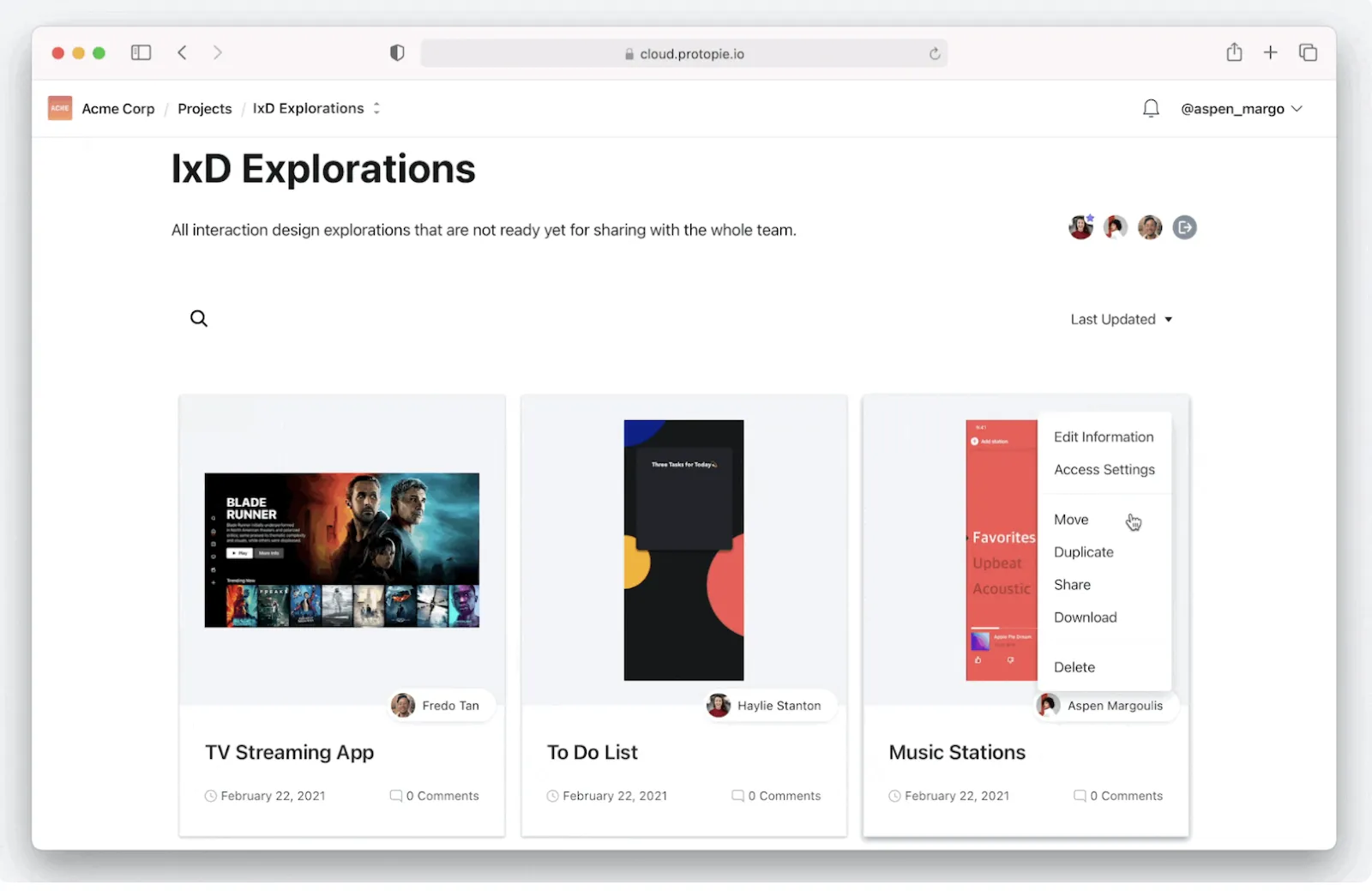Open the privacy shield icon
Image resolution: width=1372 pixels, height=891 pixels.
click(x=397, y=53)
